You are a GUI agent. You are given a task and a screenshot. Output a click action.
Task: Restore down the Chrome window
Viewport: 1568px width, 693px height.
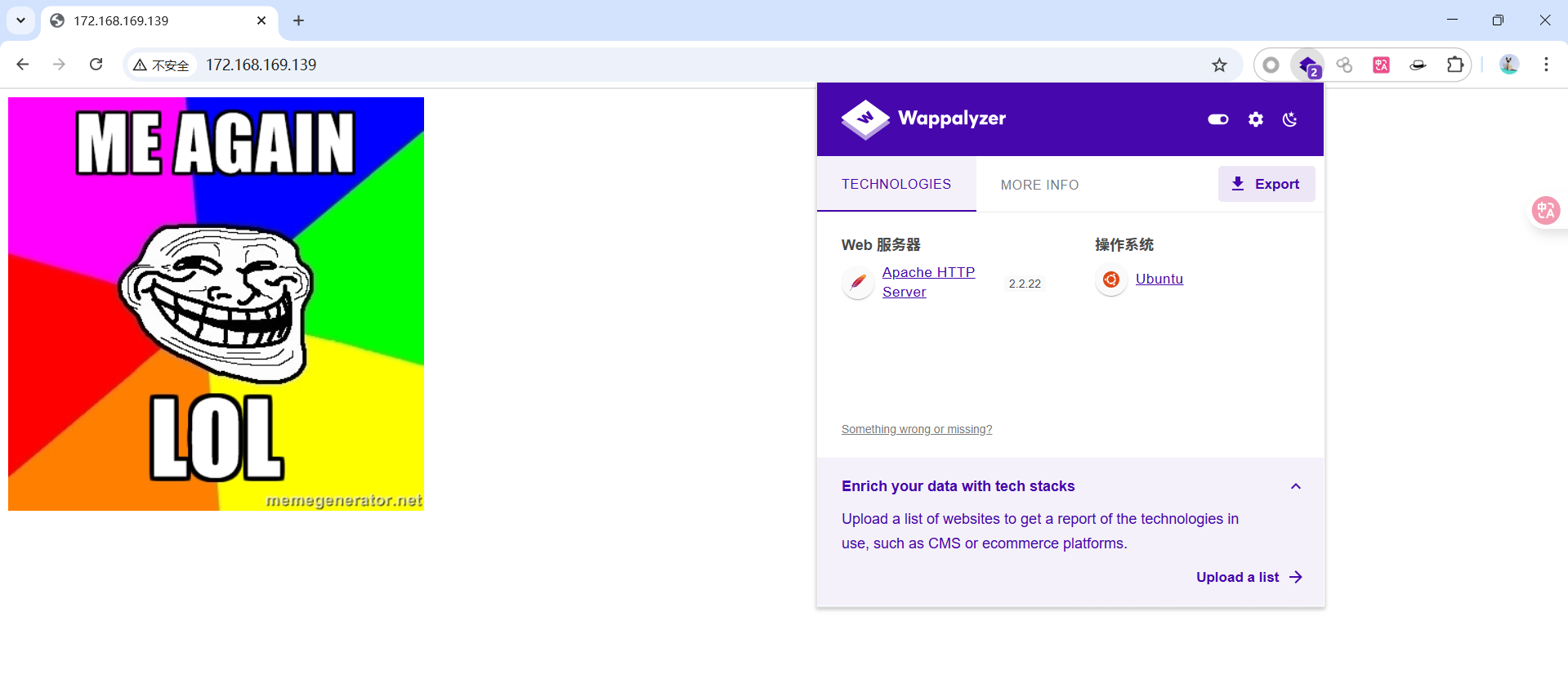pyautogui.click(x=1498, y=20)
